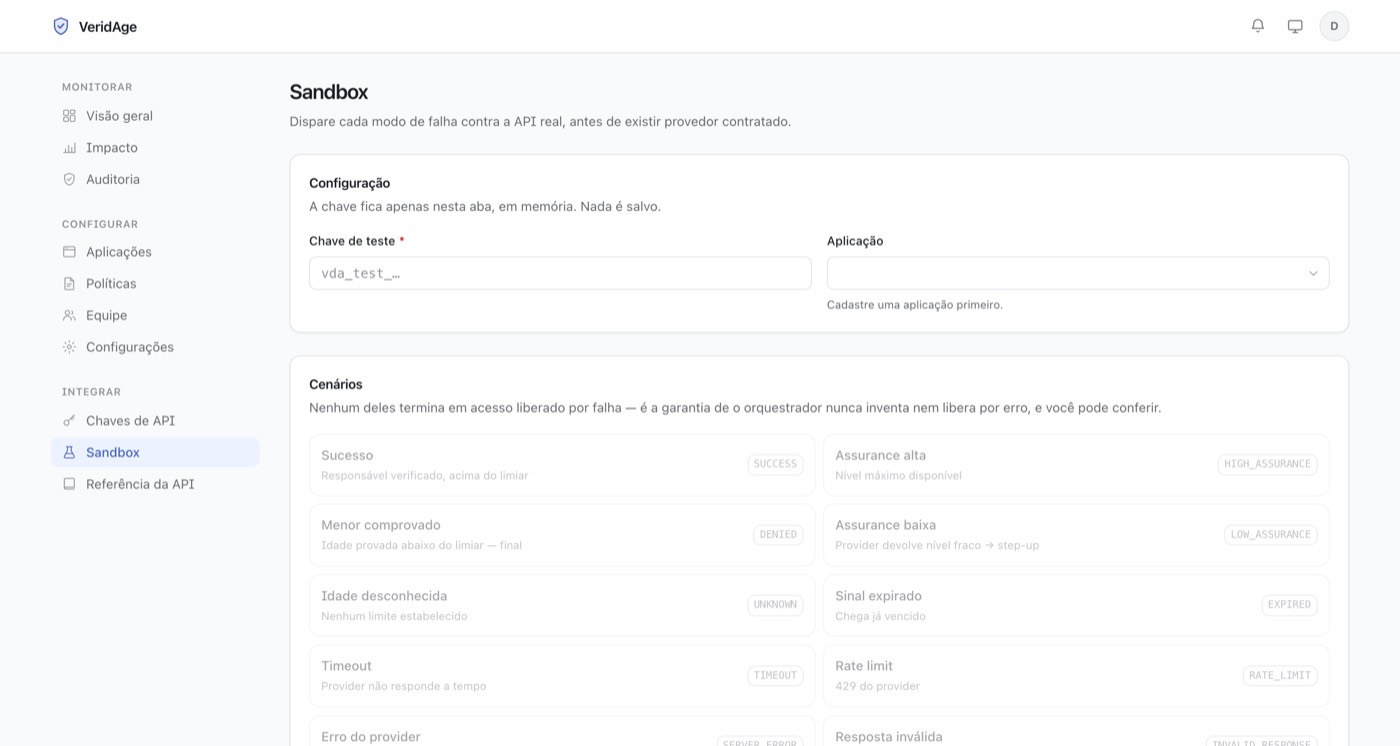Screen dimensions: 1400x746
Task: Click the Equipe people icon
Action: 69,316
